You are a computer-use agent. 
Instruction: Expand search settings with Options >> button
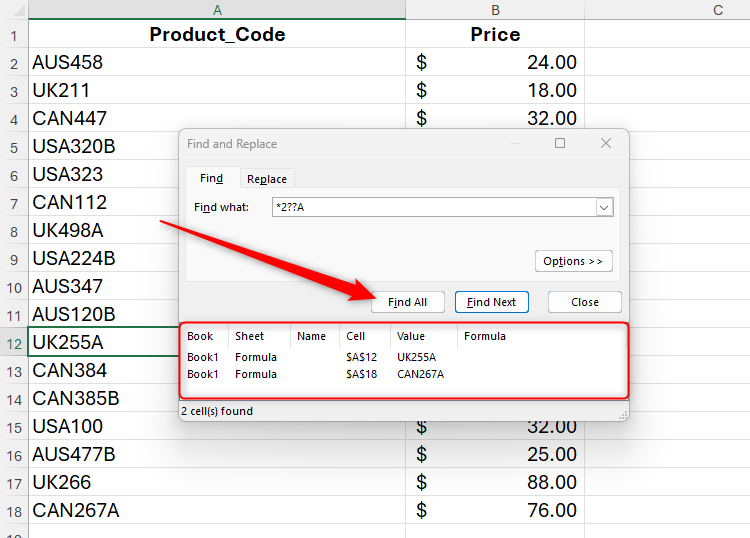click(x=573, y=261)
